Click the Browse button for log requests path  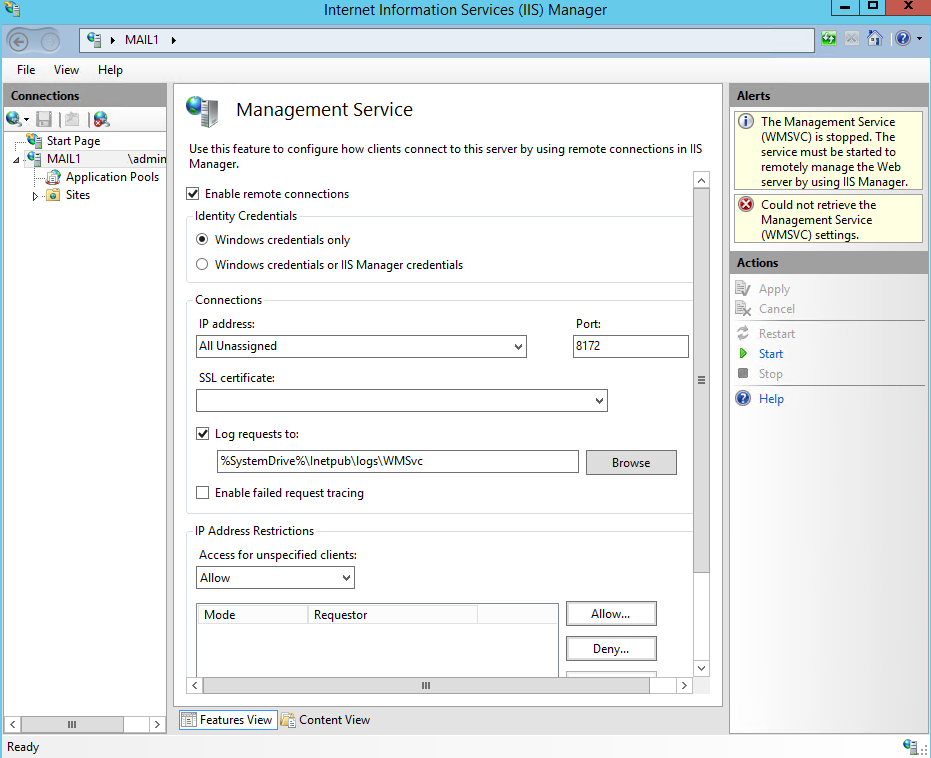(x=631, y=462)
